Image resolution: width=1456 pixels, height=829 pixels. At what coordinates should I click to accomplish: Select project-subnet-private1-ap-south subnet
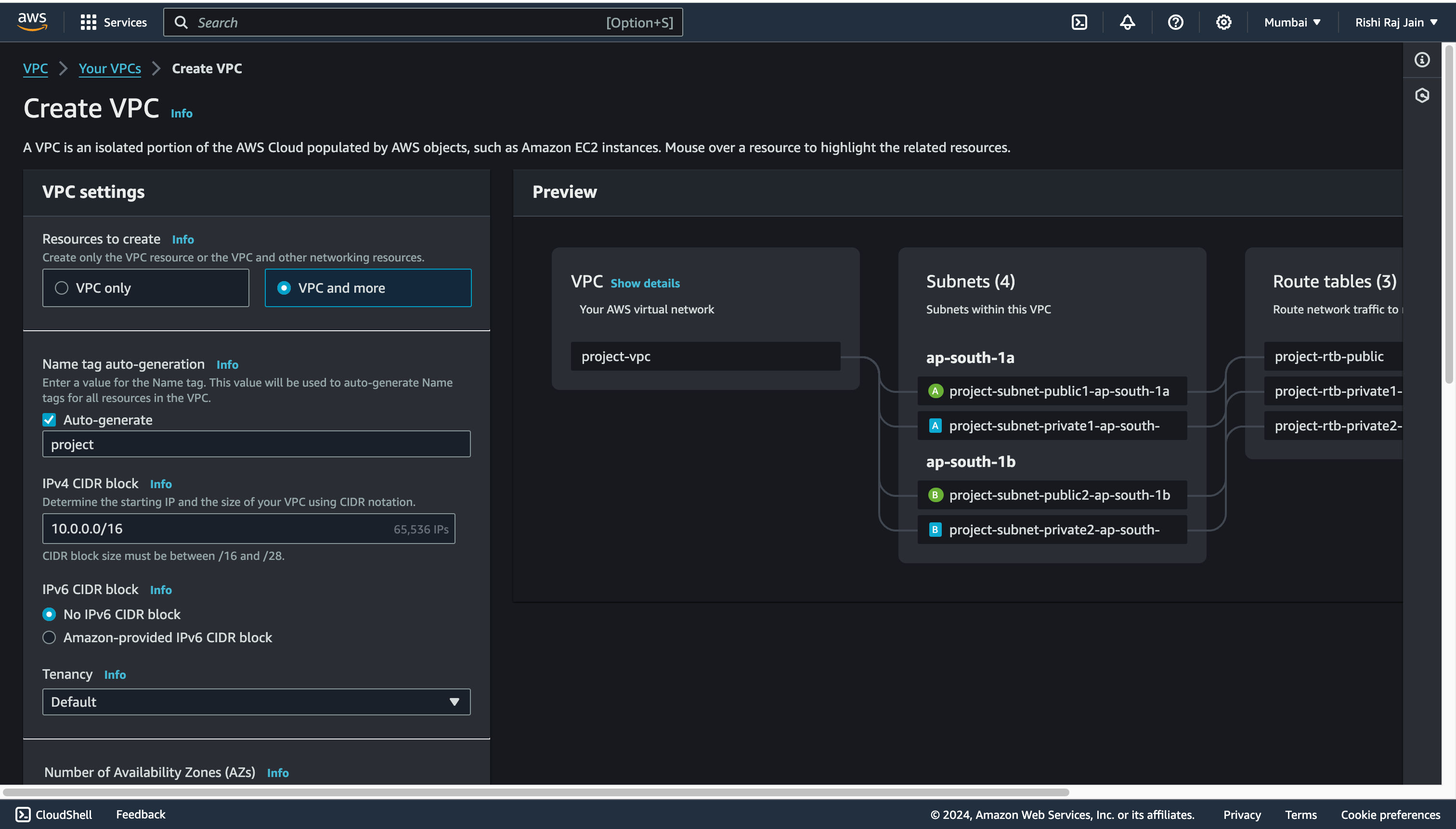tap(1053, 426)
